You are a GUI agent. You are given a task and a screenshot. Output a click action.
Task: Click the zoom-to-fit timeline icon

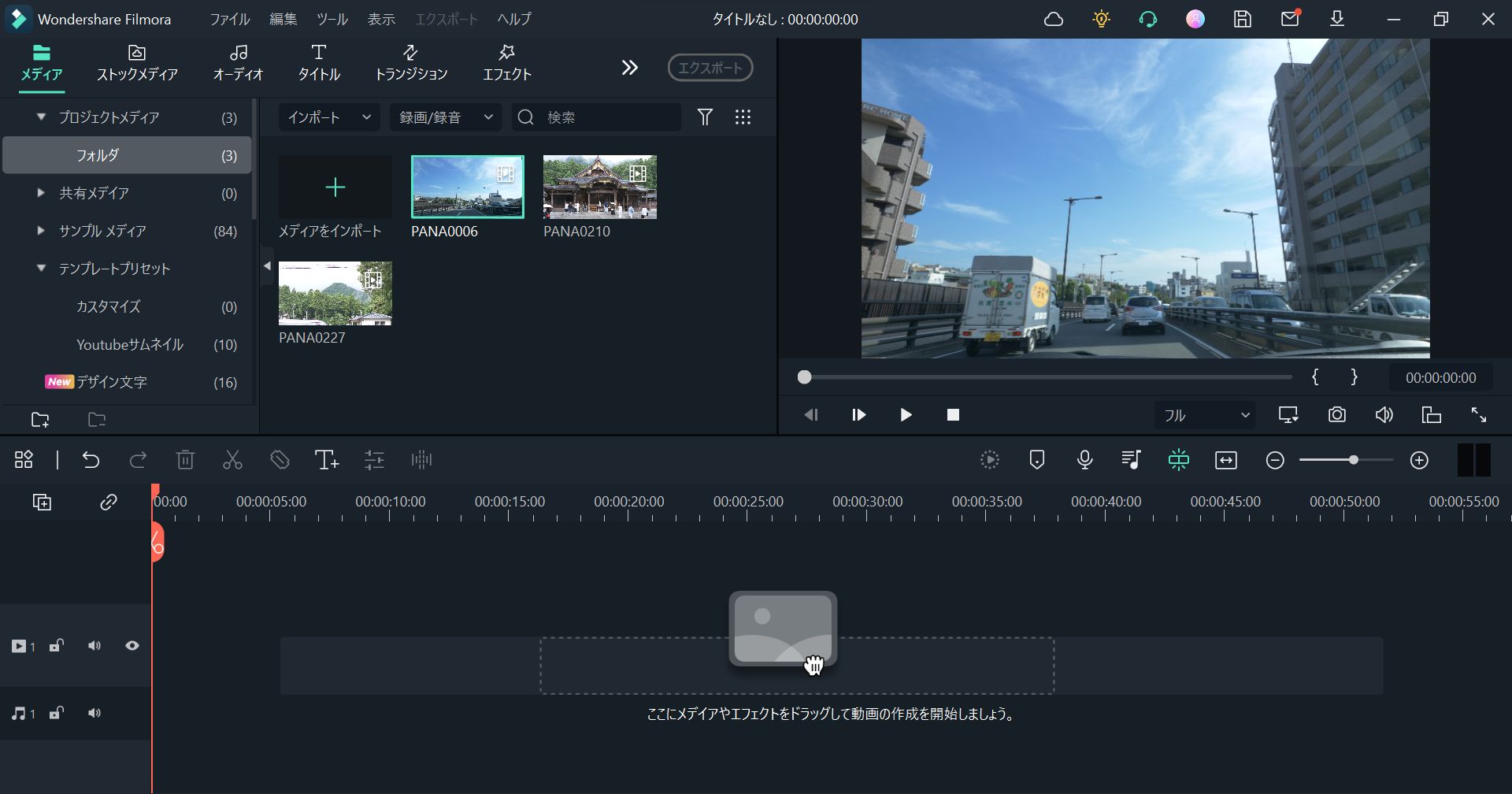pos(1225,459)
